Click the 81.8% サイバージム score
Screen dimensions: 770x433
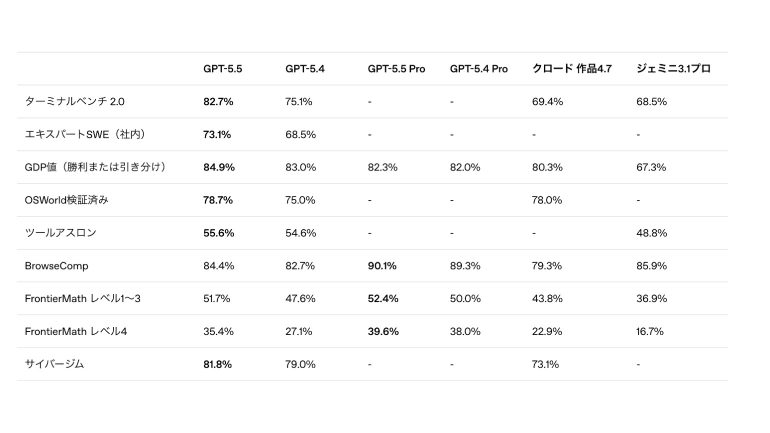[218, 364]
